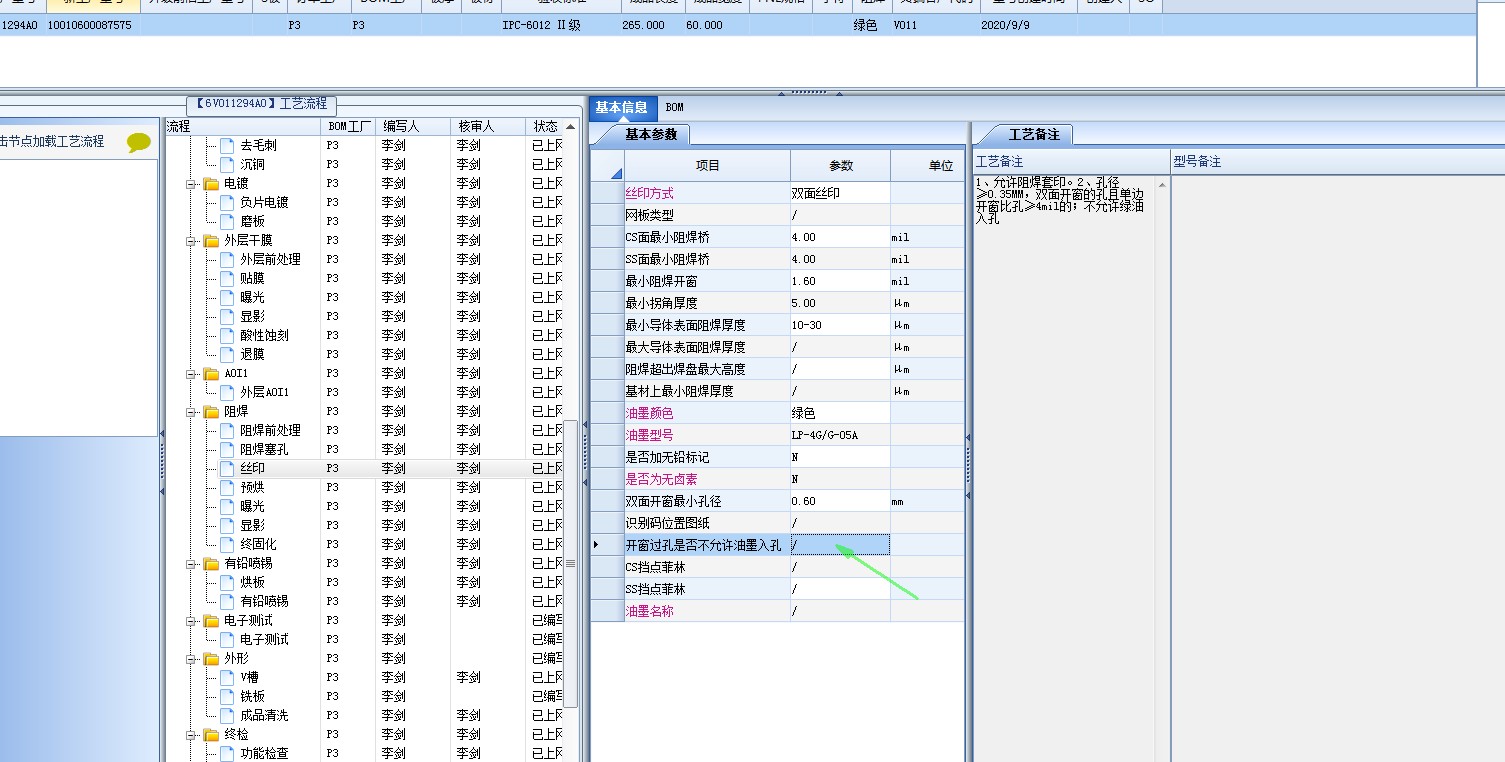Click the 双面开窗最小孔径 value 0.60
This screenshot has height=762, width=1505.
point(840,501)
